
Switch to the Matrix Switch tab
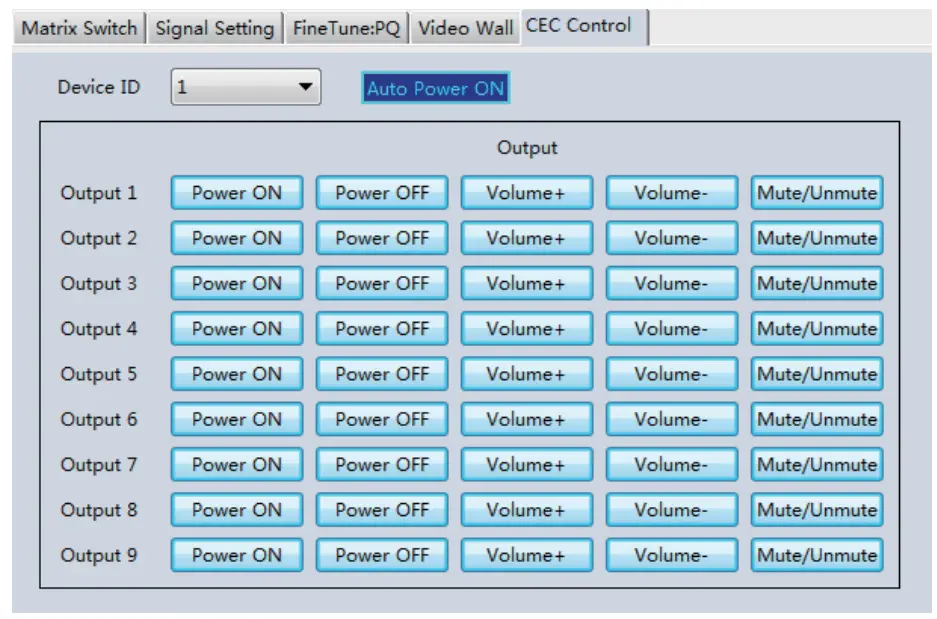(78, 29)
